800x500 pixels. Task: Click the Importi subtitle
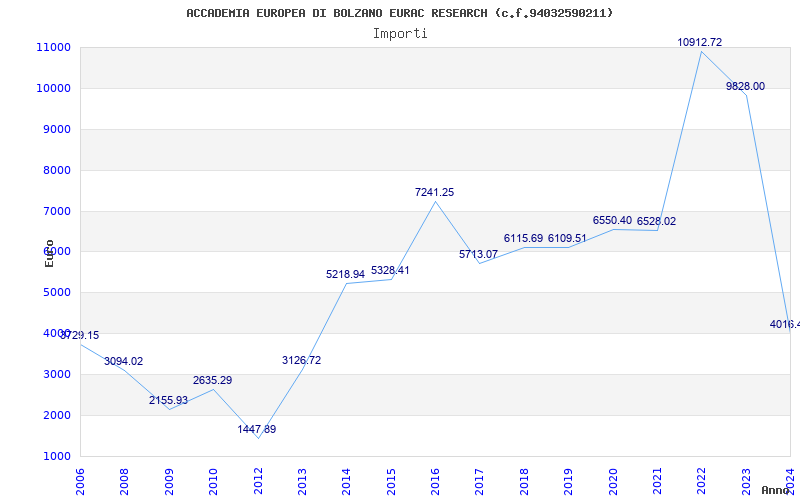click(400, 34)
